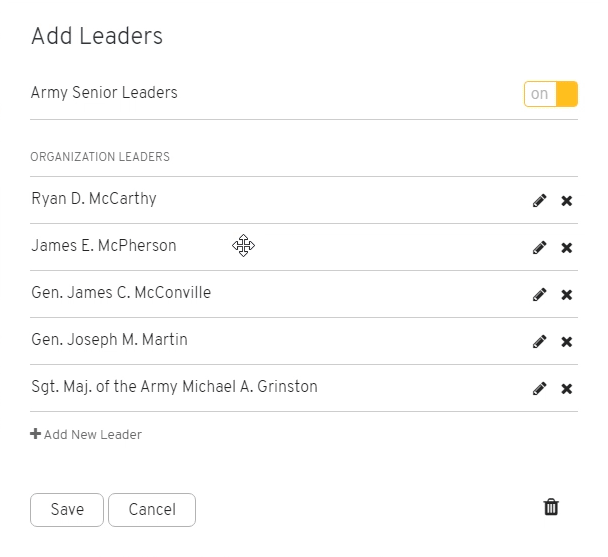Edit Gen. James C. McConville pencil icon
608x557 pixels.
coord(539,294)
